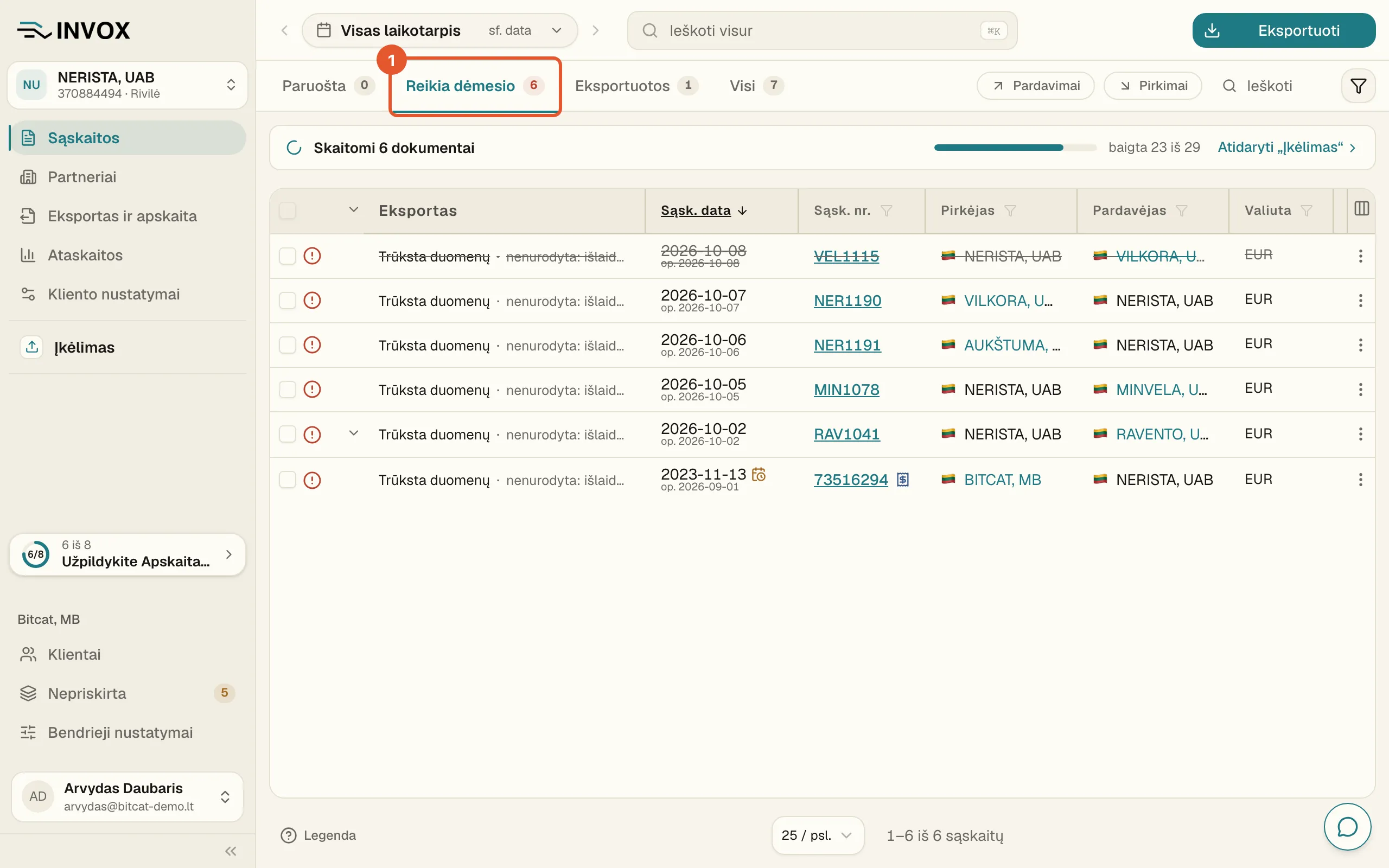Switch to the Paruošta tab
The width and height of the screenshot is (1389, 868).
[328, 86]
